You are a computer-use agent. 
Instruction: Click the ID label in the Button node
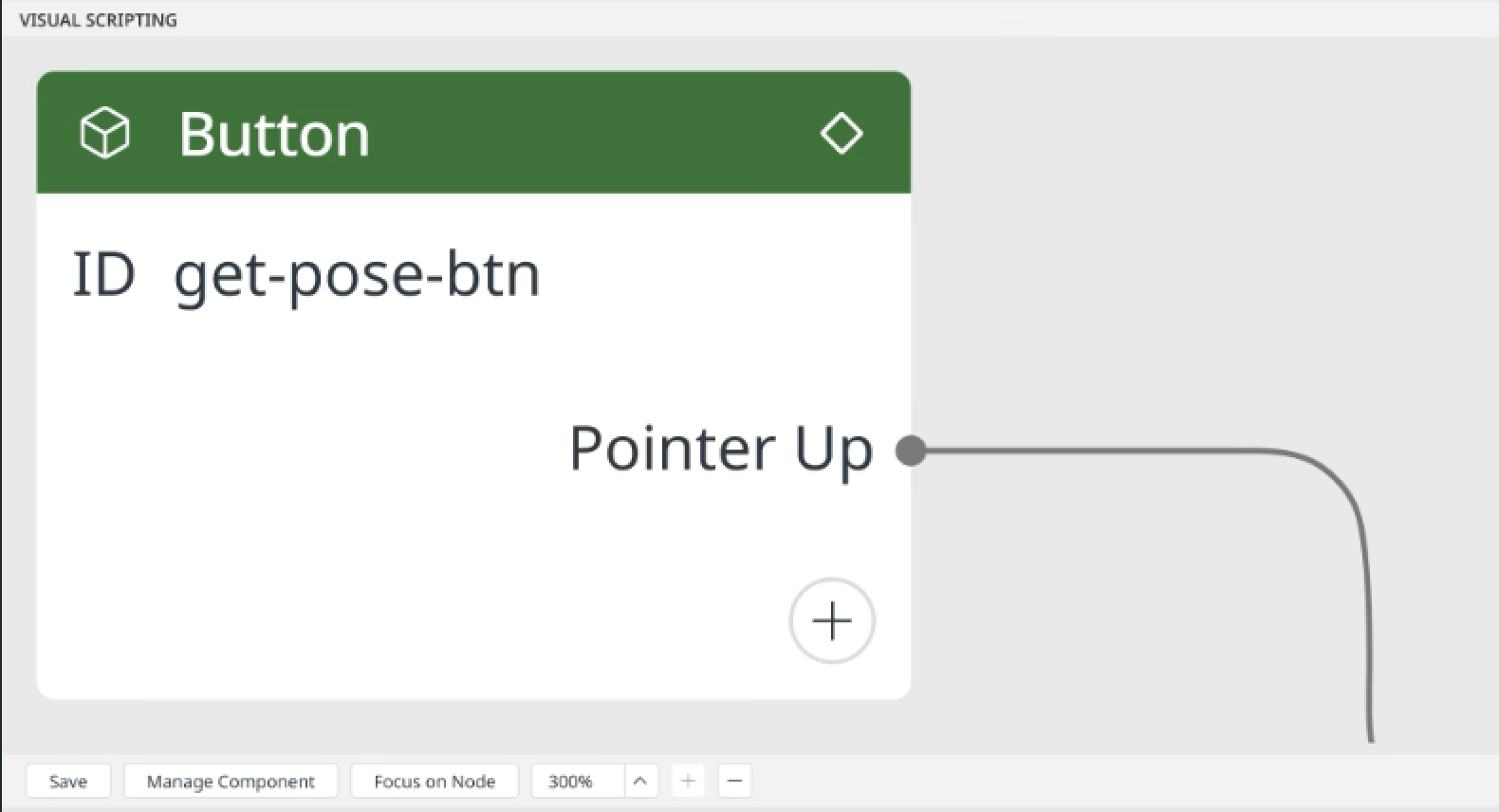coord(104,274)
